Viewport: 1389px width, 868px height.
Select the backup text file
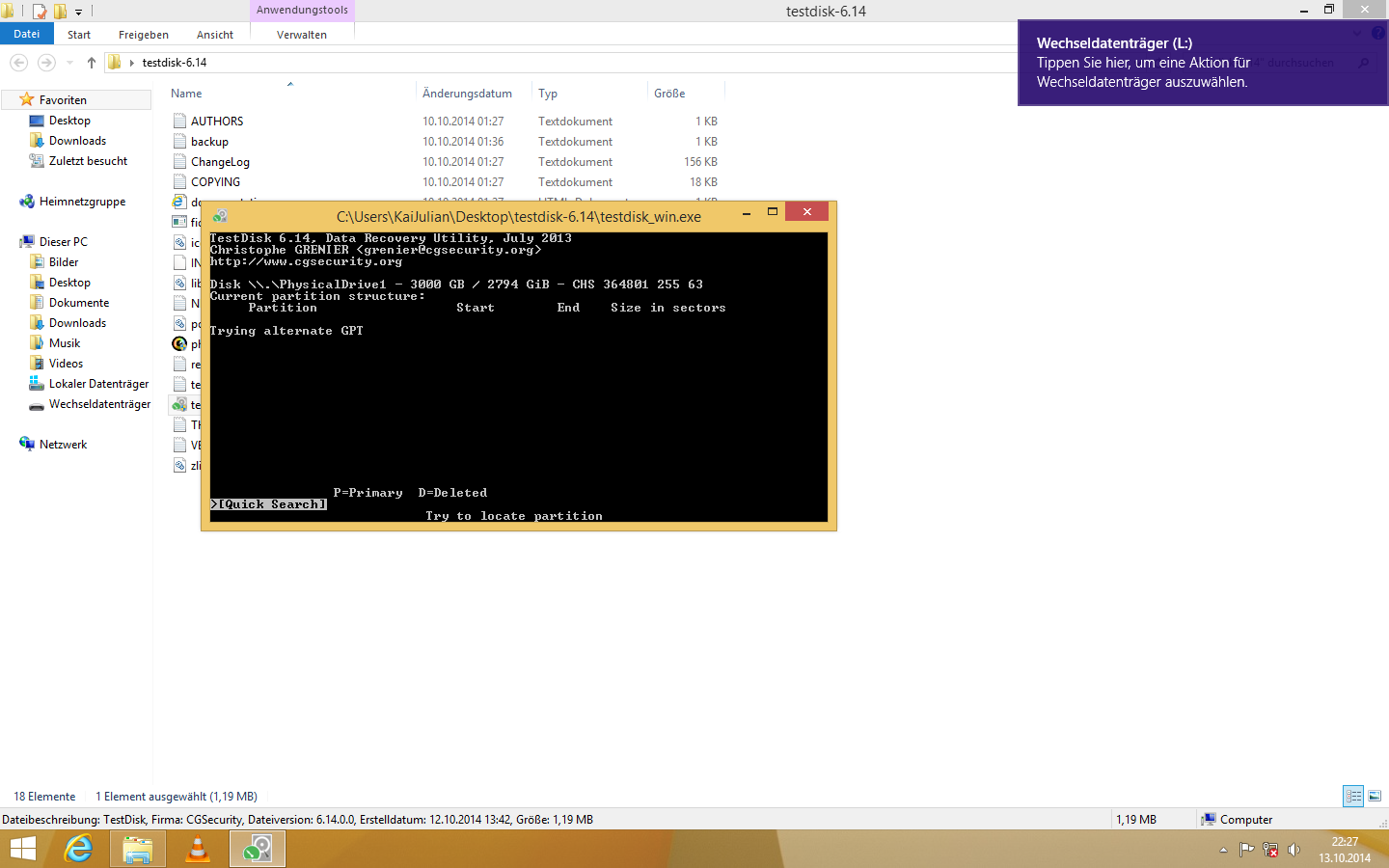(209, 142)
